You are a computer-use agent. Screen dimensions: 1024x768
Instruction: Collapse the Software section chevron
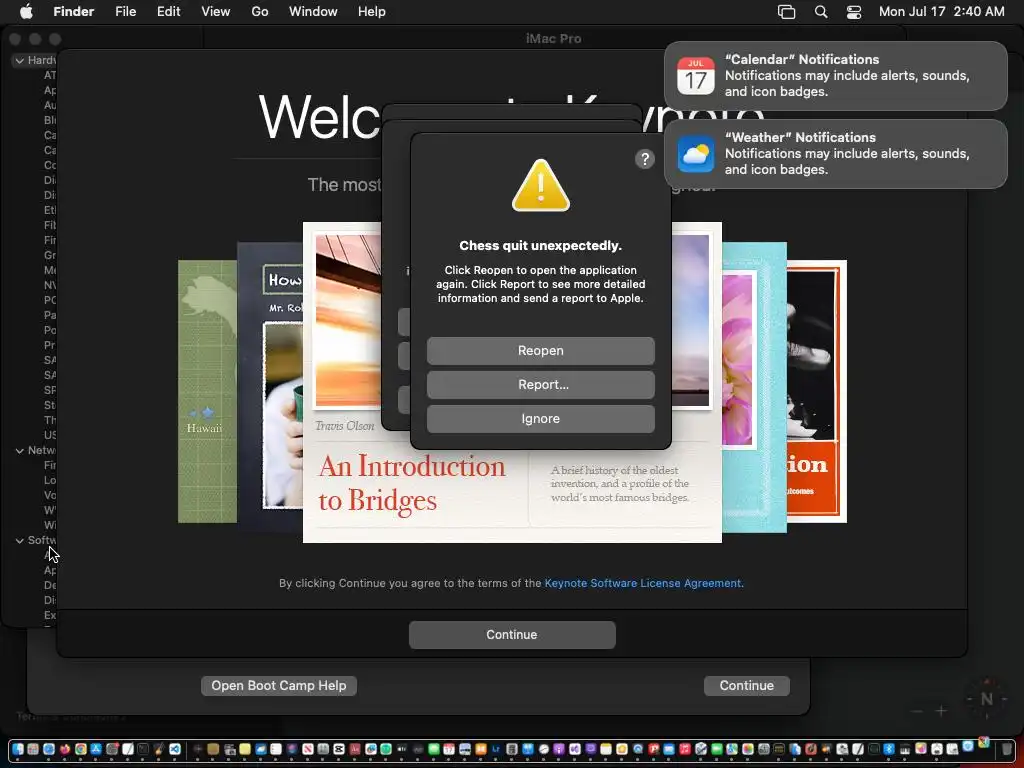[x=19, y=541]
